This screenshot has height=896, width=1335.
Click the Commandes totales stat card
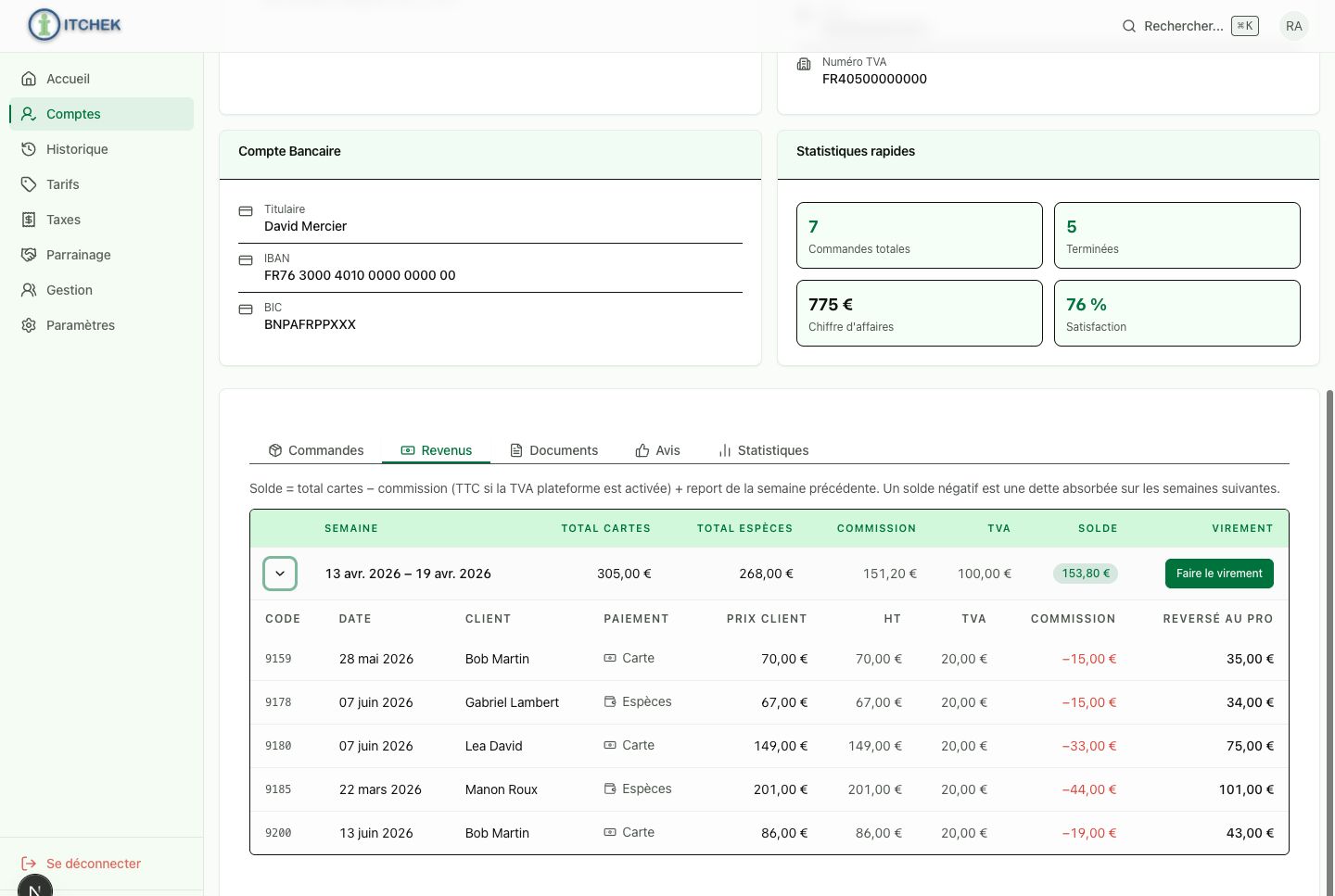pos(920,235)
